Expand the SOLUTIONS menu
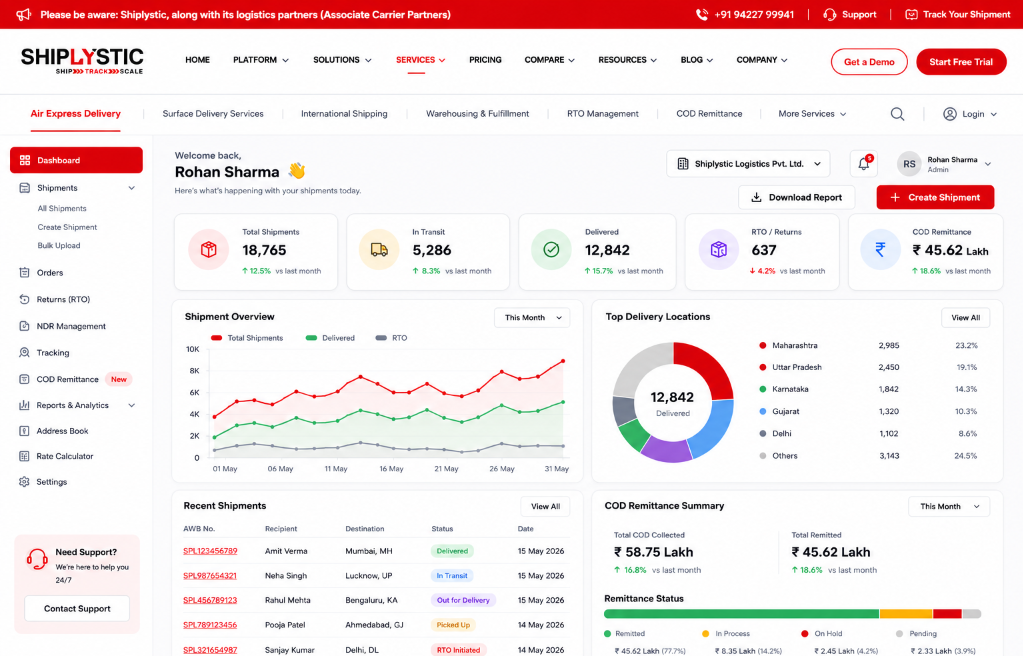Image resolution: width=1023 pixels, height=656 pixels. 343,60
